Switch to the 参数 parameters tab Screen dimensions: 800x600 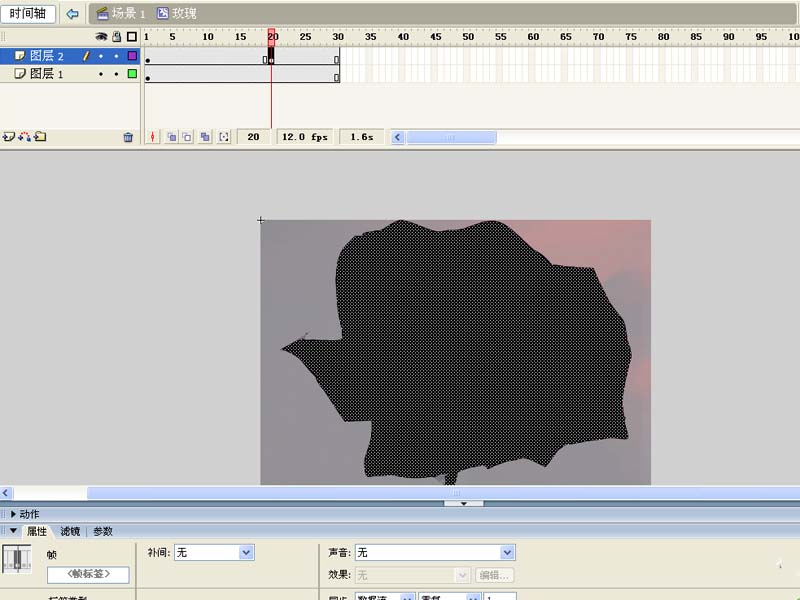pyautogui.click(x=103, y=531)
